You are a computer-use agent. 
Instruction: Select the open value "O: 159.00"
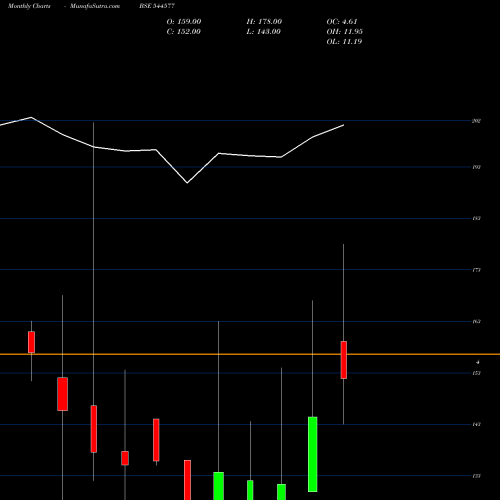(184, 22)
